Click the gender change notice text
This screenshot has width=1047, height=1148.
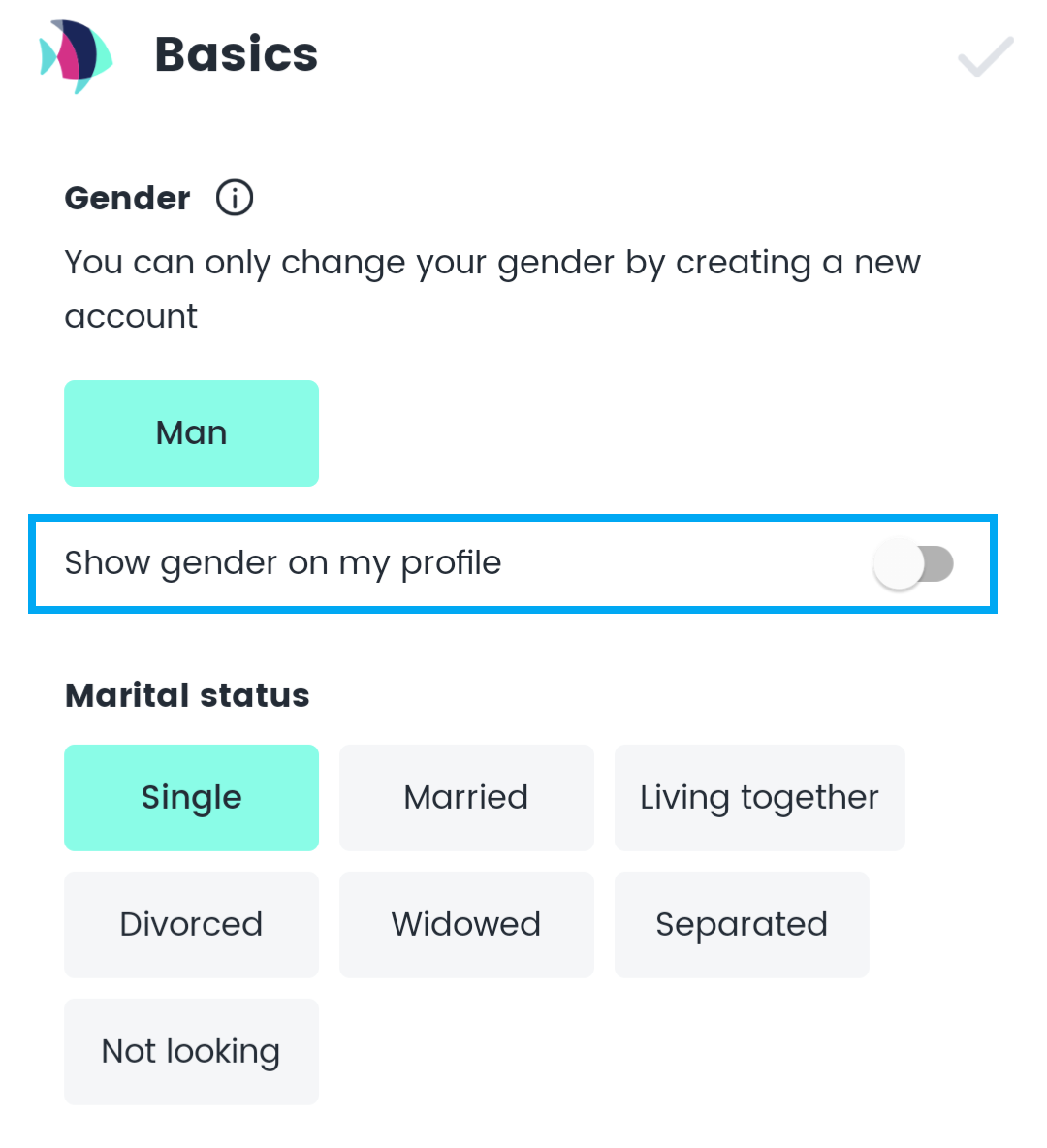pyautogui.click(x=492, y=289)
